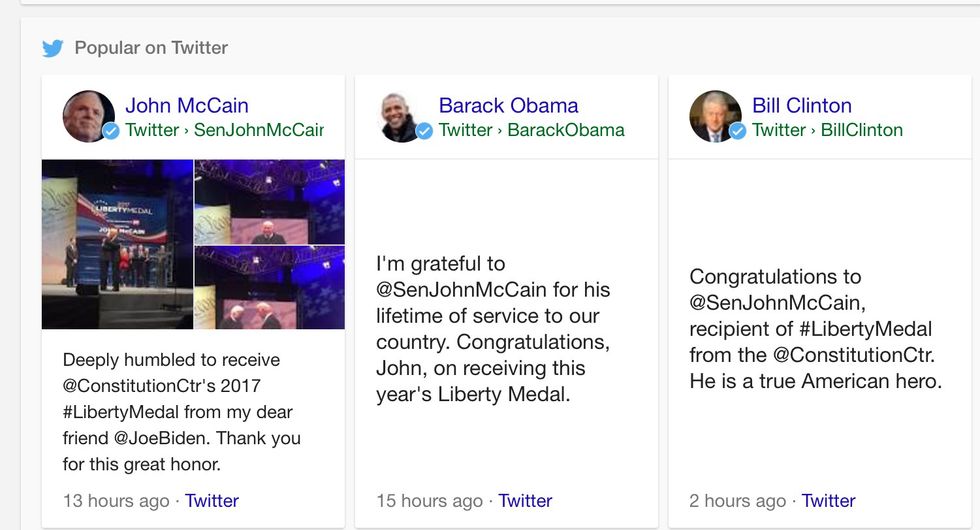Click Barack Obama's profile avatar

pos(402,115)
